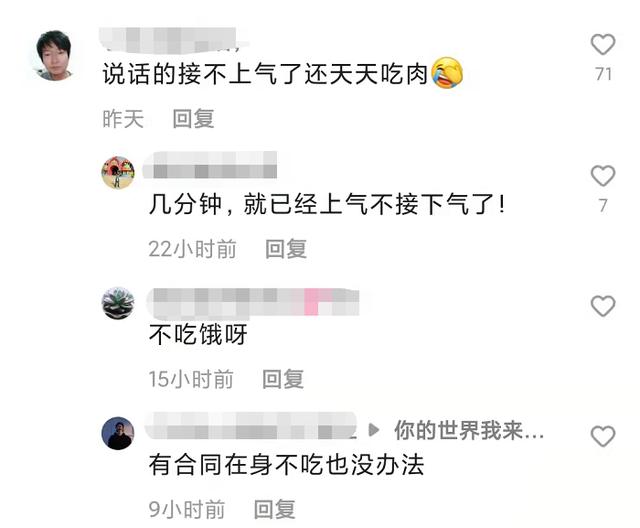The height and width of the screenshot is (528, 640).
Task: Tap the 7 likes count
Action: point(603,206)
